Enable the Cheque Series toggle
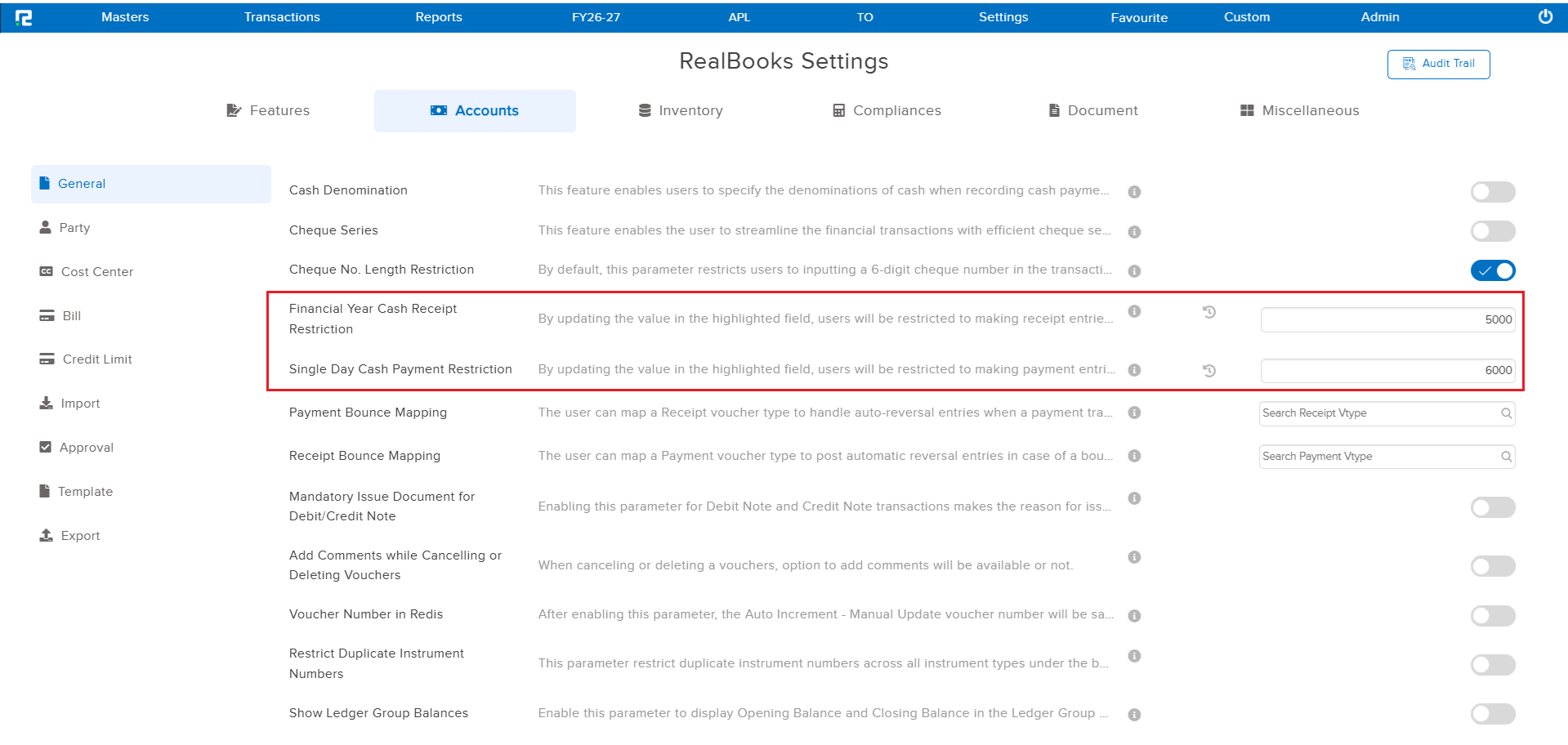1568x745 pixels. (x=1493, y=231)
